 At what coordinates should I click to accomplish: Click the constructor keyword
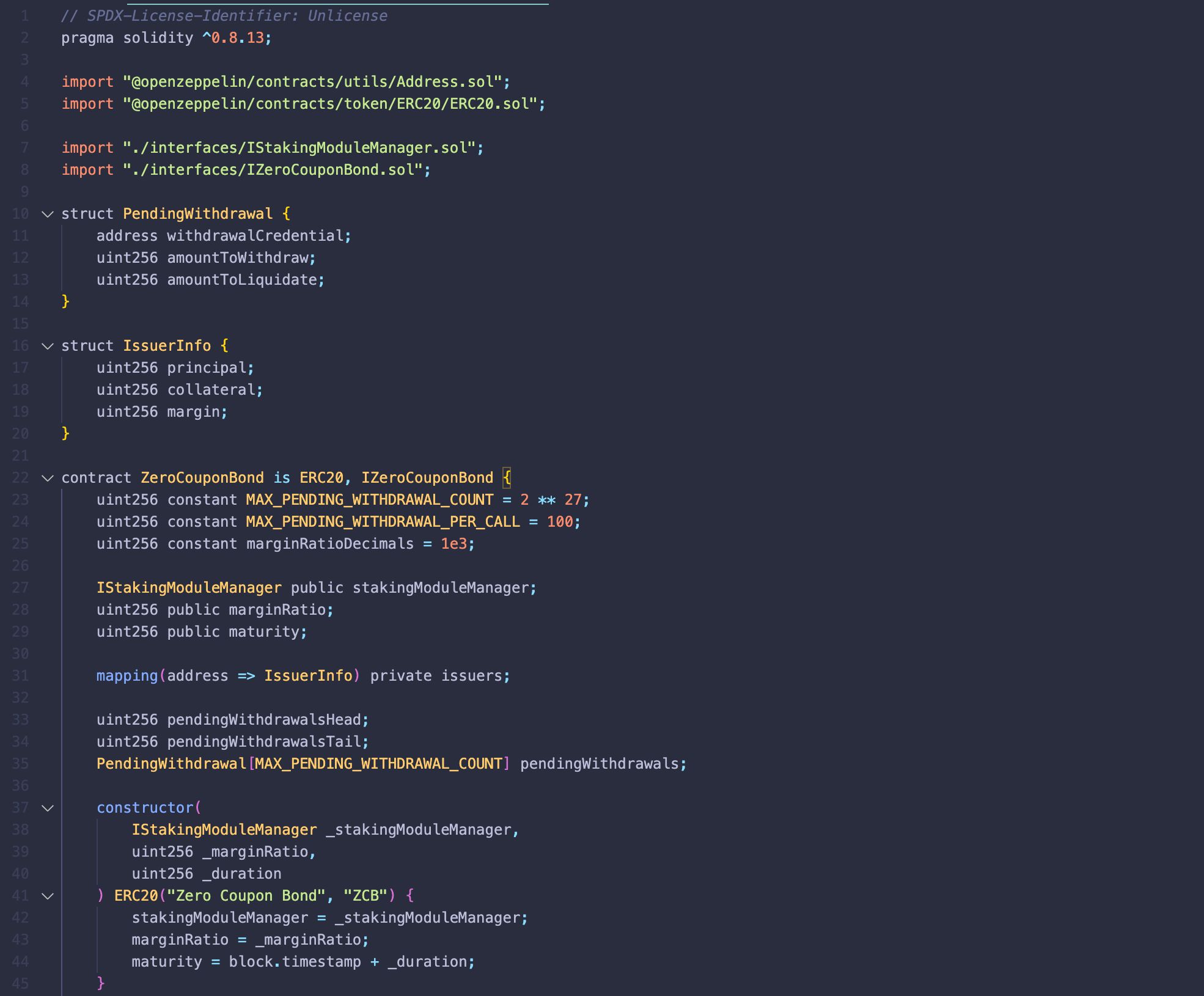point(145,808)
